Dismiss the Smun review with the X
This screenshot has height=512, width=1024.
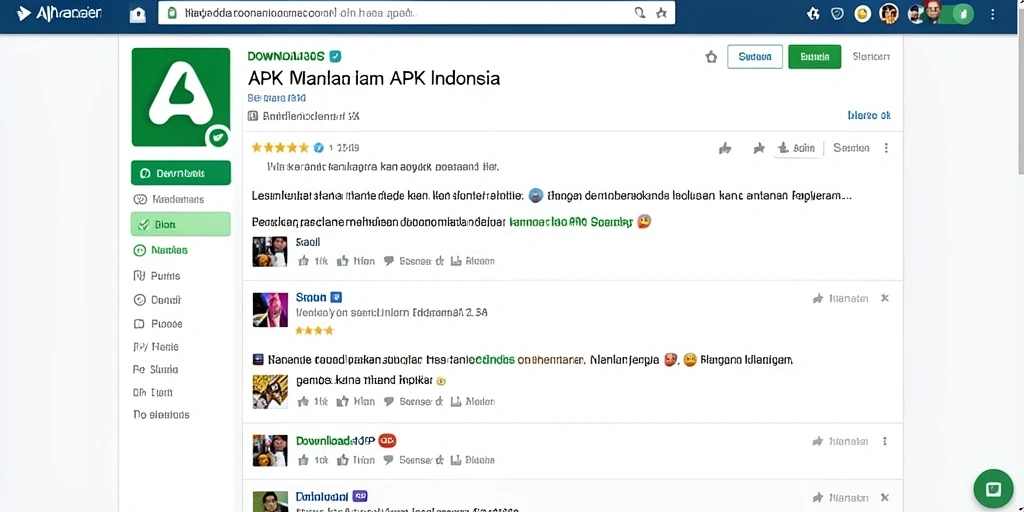885,298
